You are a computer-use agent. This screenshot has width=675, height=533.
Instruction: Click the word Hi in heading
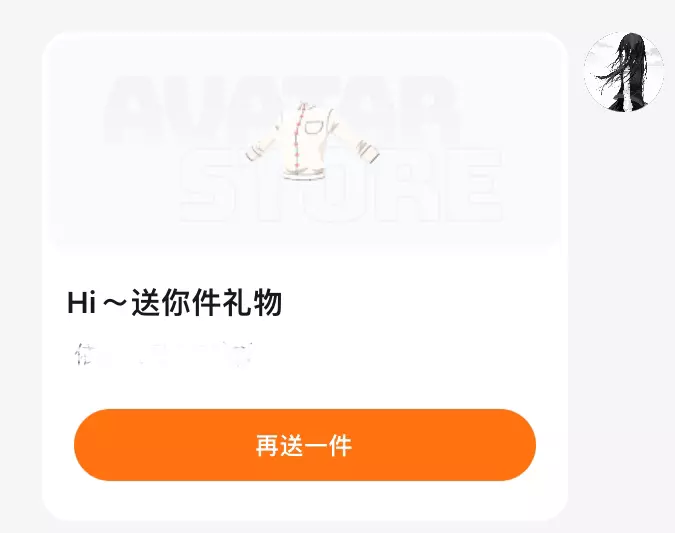81,303
